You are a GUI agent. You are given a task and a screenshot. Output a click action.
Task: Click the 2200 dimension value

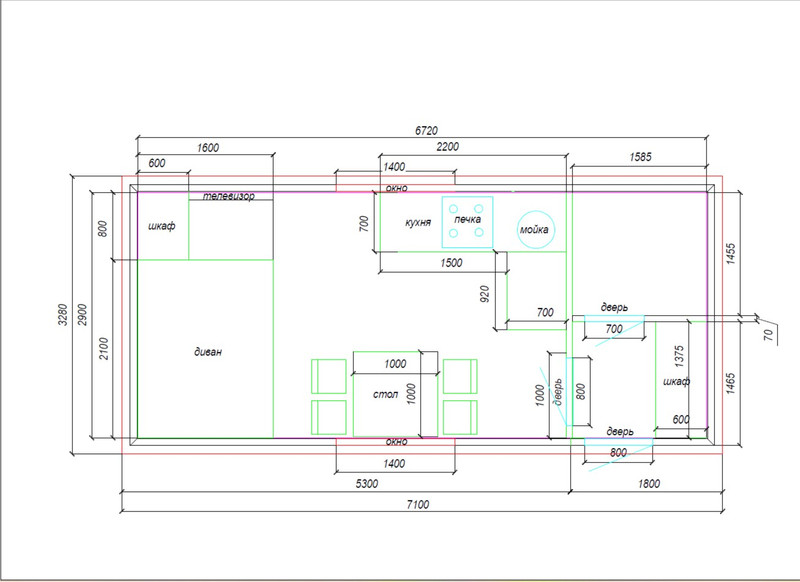click(x=447, y=147)
